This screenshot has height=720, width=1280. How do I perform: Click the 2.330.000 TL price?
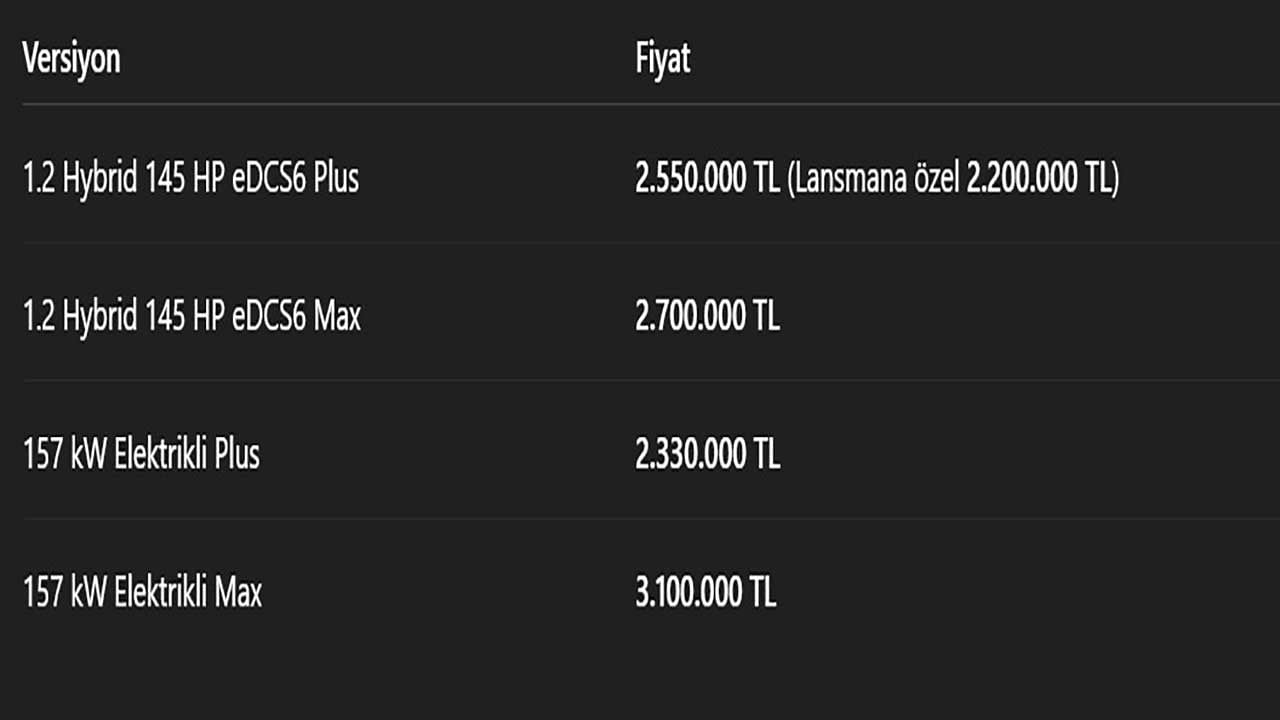tap(707, 455)
